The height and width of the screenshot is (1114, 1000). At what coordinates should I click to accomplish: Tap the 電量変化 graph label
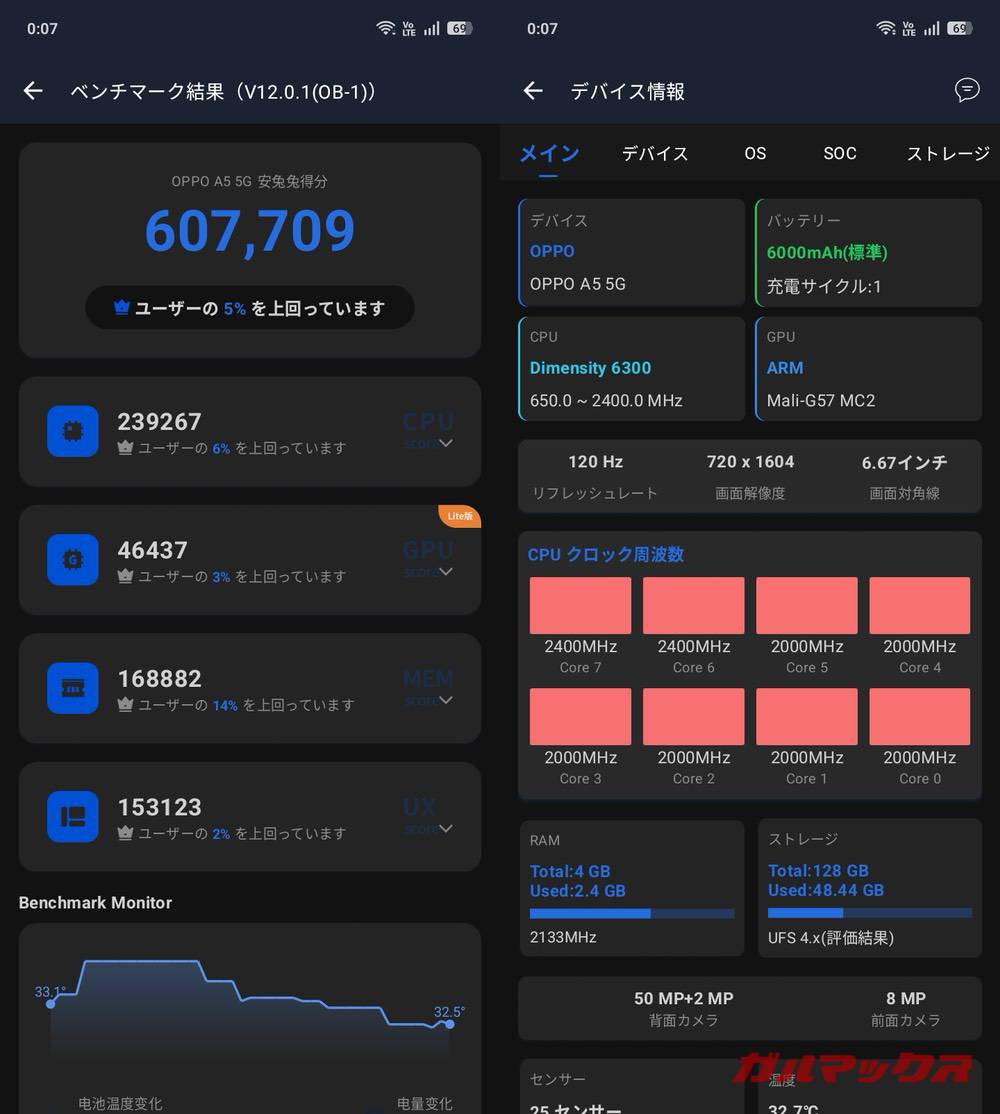(x=424, y=1103)
